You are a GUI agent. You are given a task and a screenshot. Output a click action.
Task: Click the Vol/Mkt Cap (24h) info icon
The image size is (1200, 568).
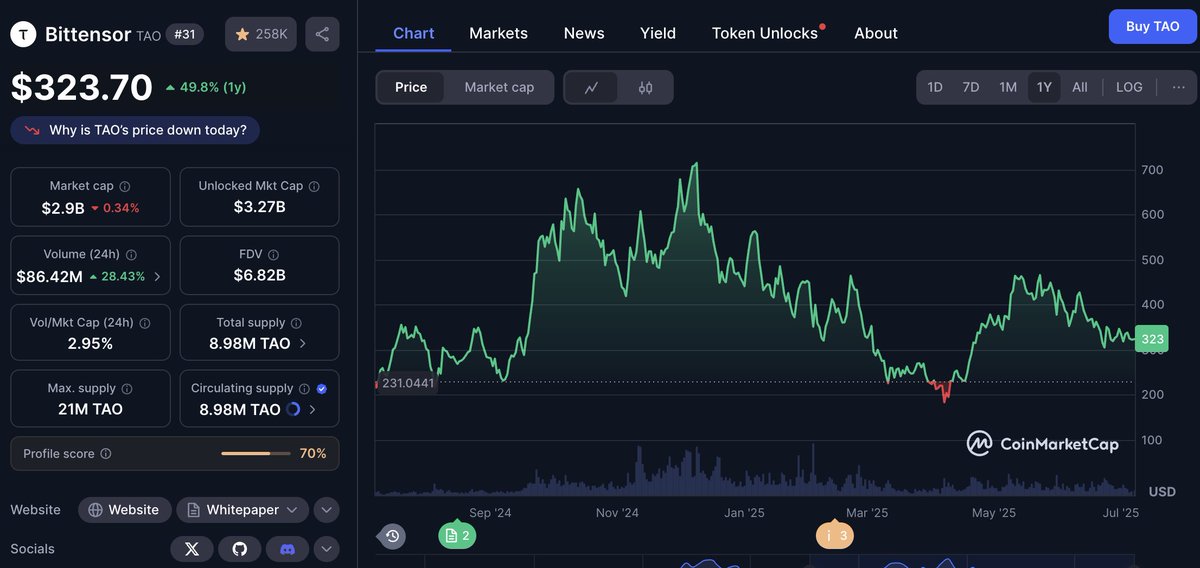point(145,323)
